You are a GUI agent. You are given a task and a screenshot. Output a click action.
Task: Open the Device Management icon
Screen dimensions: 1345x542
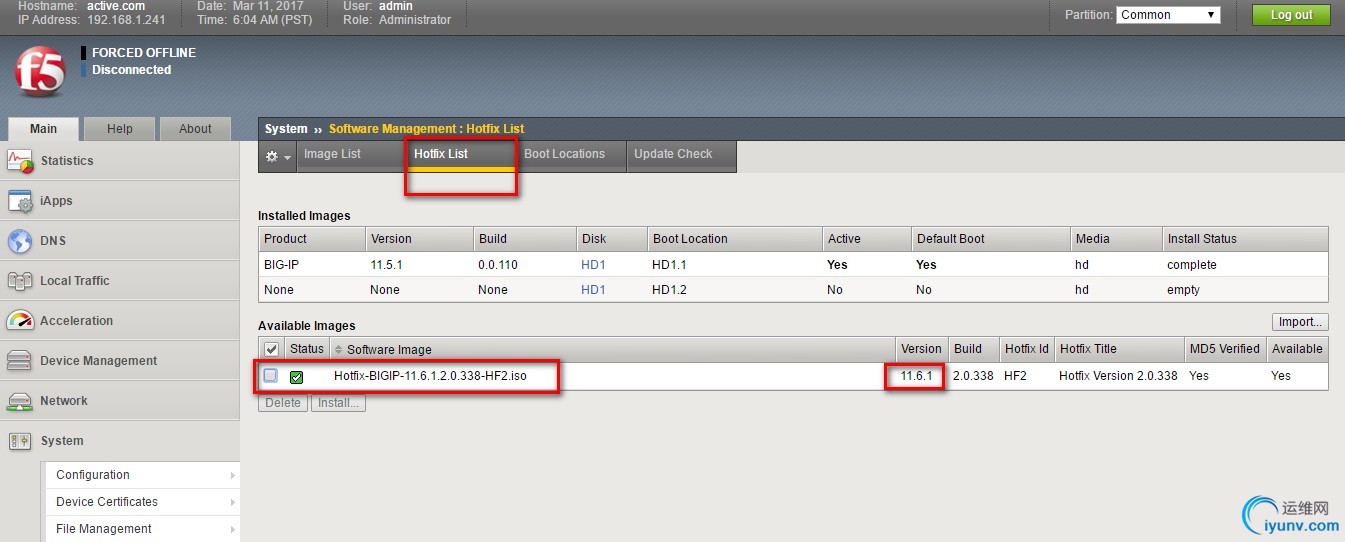tap(20, 361)
